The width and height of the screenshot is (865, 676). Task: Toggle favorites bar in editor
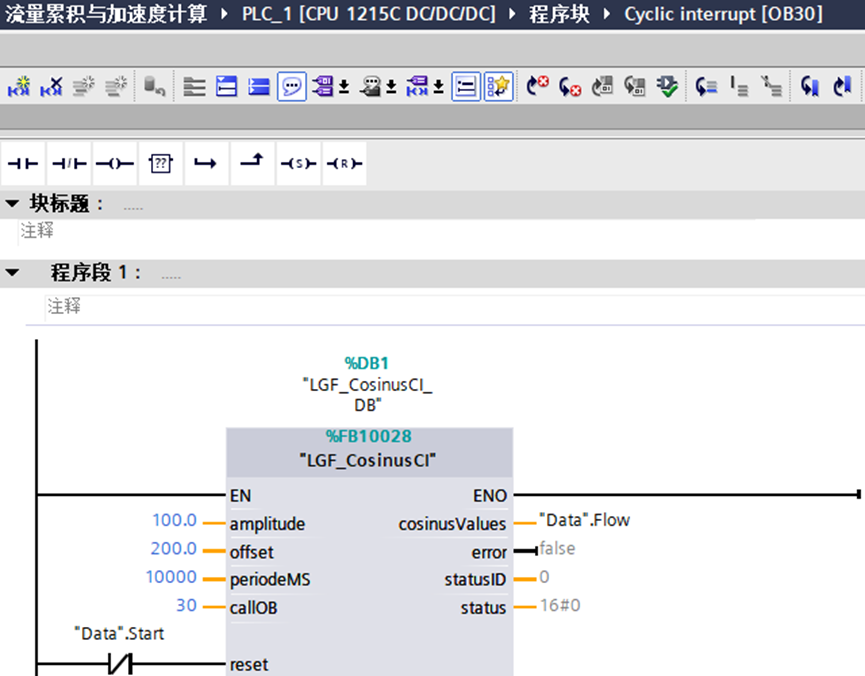coord(498,86)
